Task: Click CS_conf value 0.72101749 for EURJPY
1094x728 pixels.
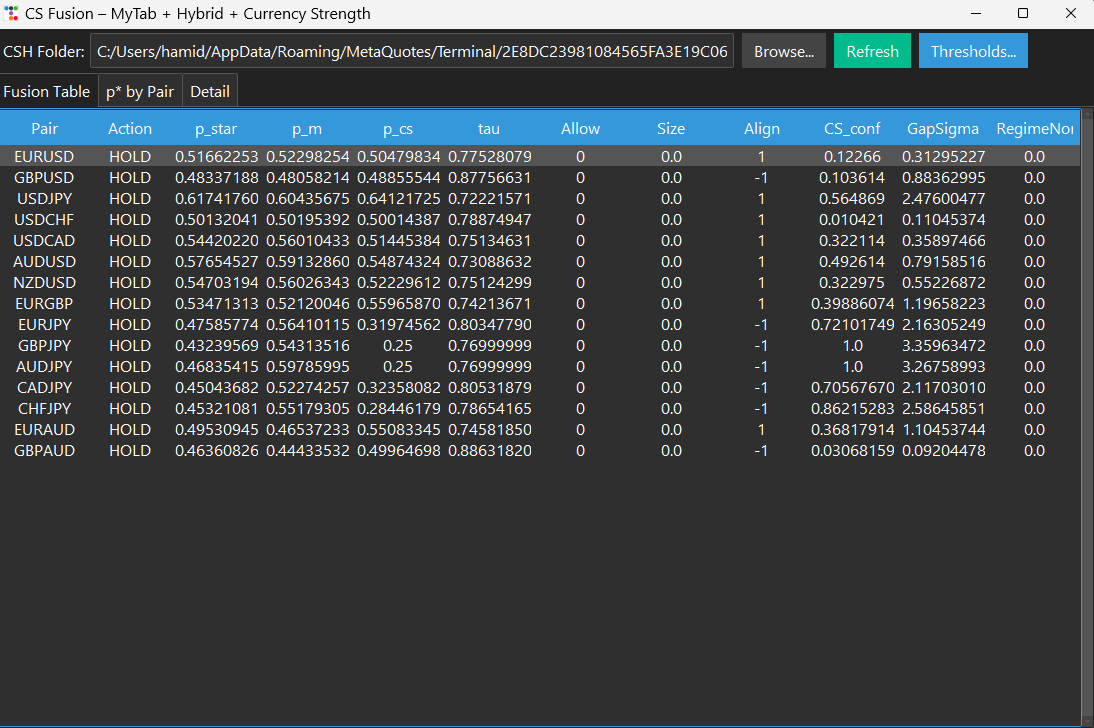Action: coord(852,325)
